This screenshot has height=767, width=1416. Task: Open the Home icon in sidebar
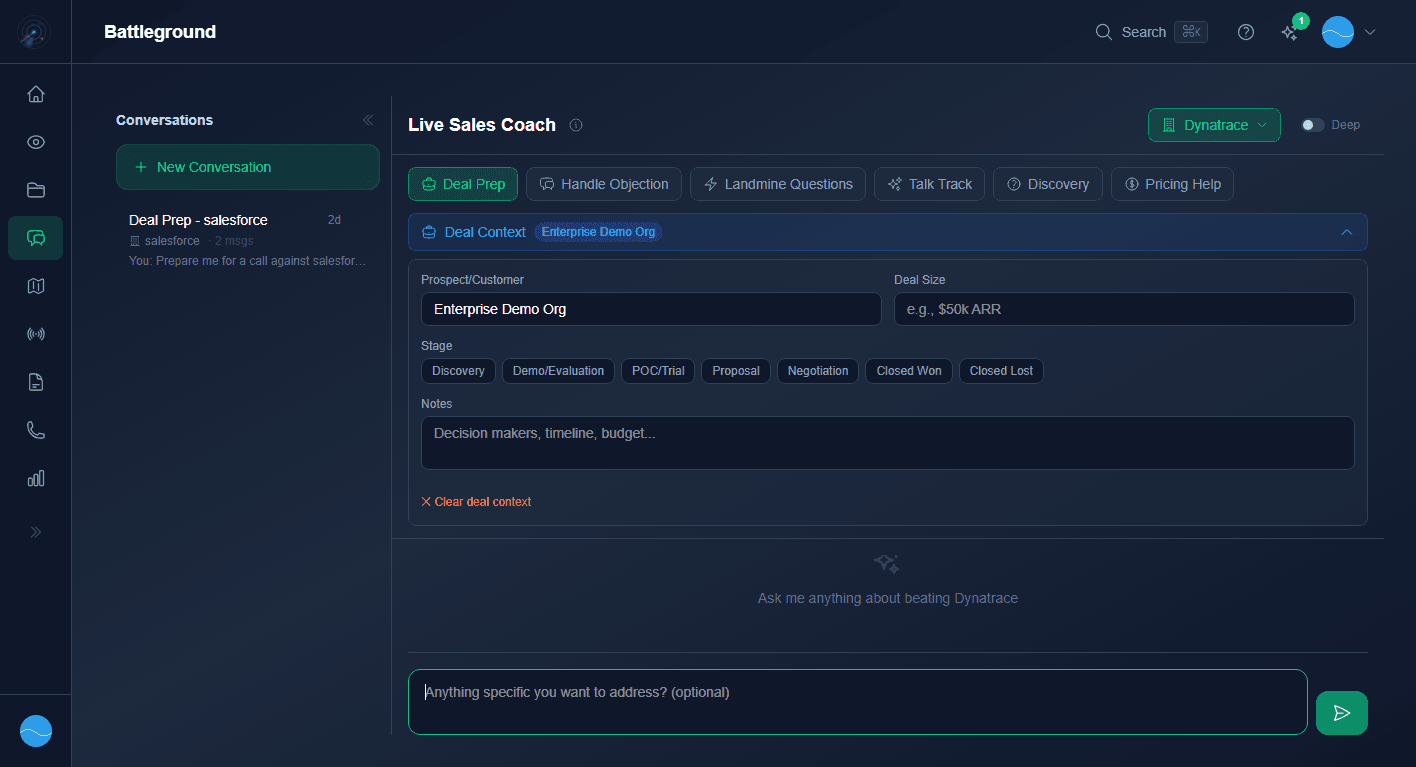pyautogui.click(x=35, y=93)
